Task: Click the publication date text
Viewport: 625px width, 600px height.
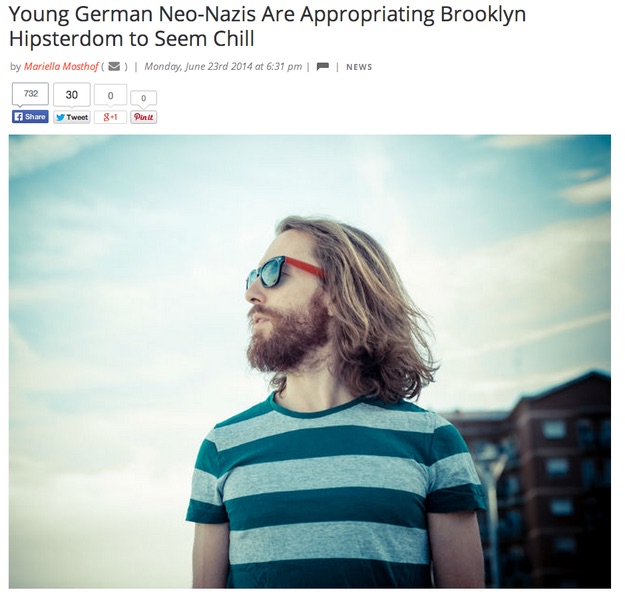Action: (223, 66)
